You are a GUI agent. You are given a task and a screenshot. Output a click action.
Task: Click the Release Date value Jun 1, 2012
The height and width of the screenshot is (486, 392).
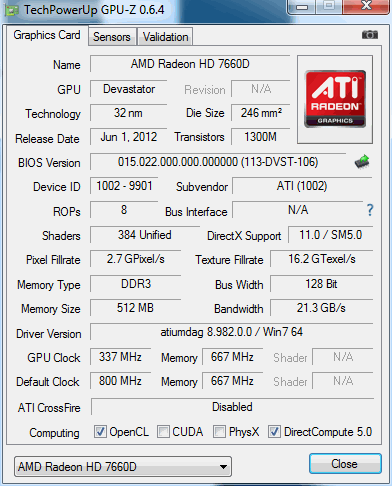coord(129,137)
